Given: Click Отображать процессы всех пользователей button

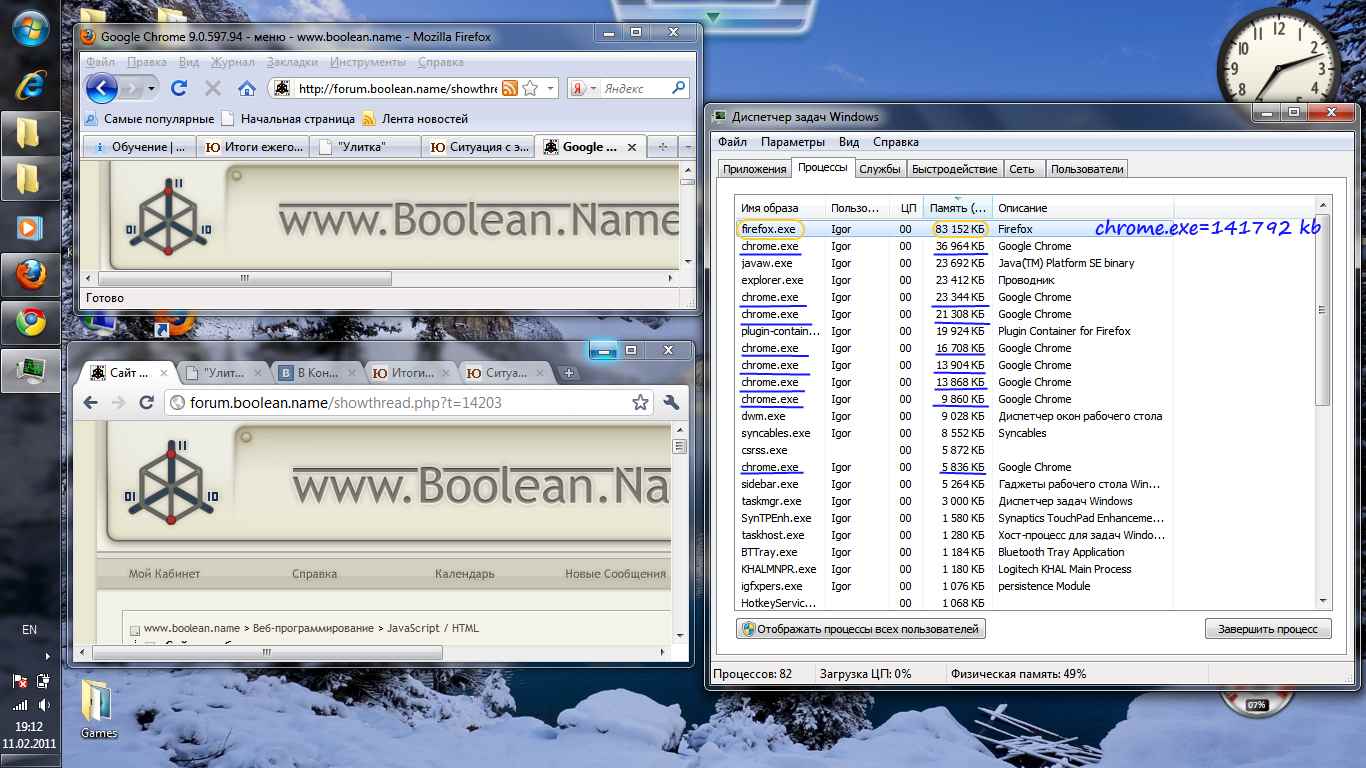Looking at the screenshot, I should (x=861, y=629).
